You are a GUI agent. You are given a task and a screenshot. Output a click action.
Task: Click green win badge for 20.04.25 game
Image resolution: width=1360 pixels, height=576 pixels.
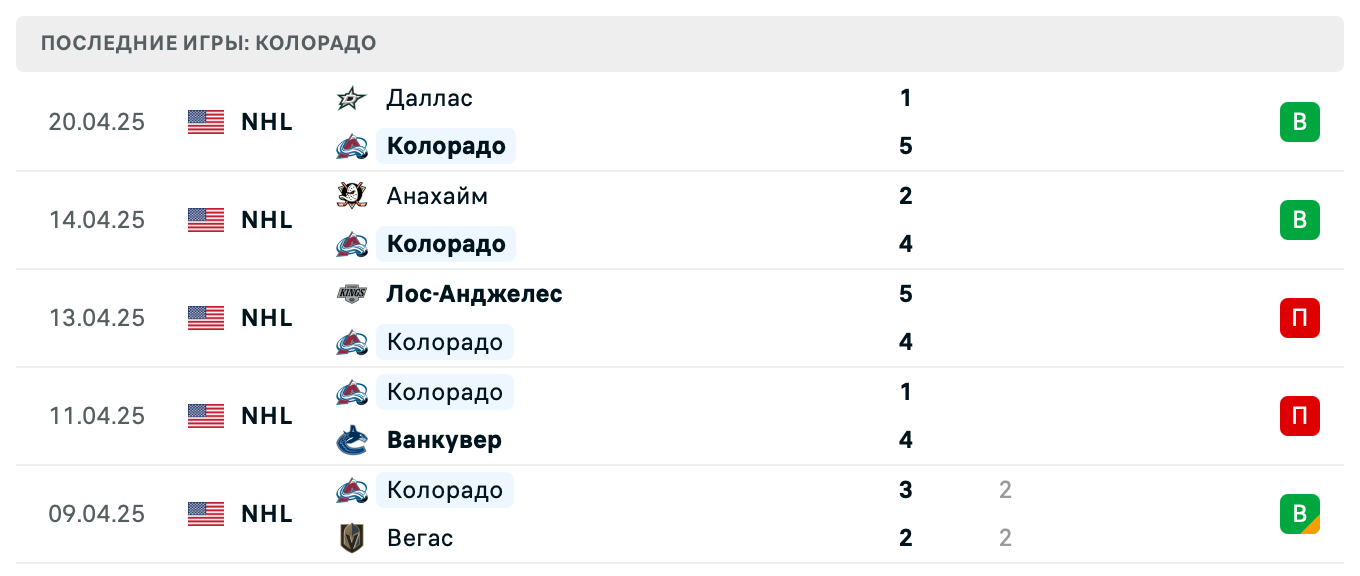coord(1300,122)
